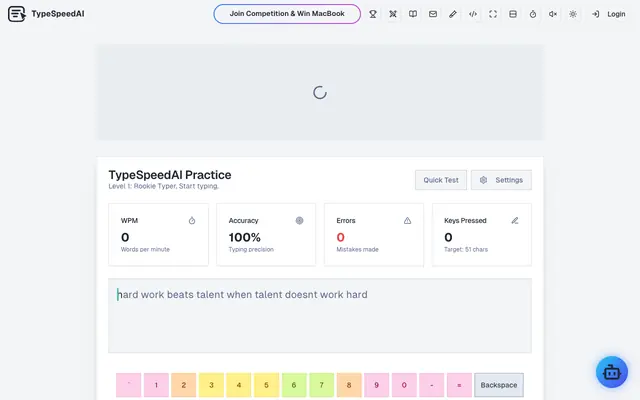
Task: Click the 'Mistakes made' label
Action: [x=357, y=249]
